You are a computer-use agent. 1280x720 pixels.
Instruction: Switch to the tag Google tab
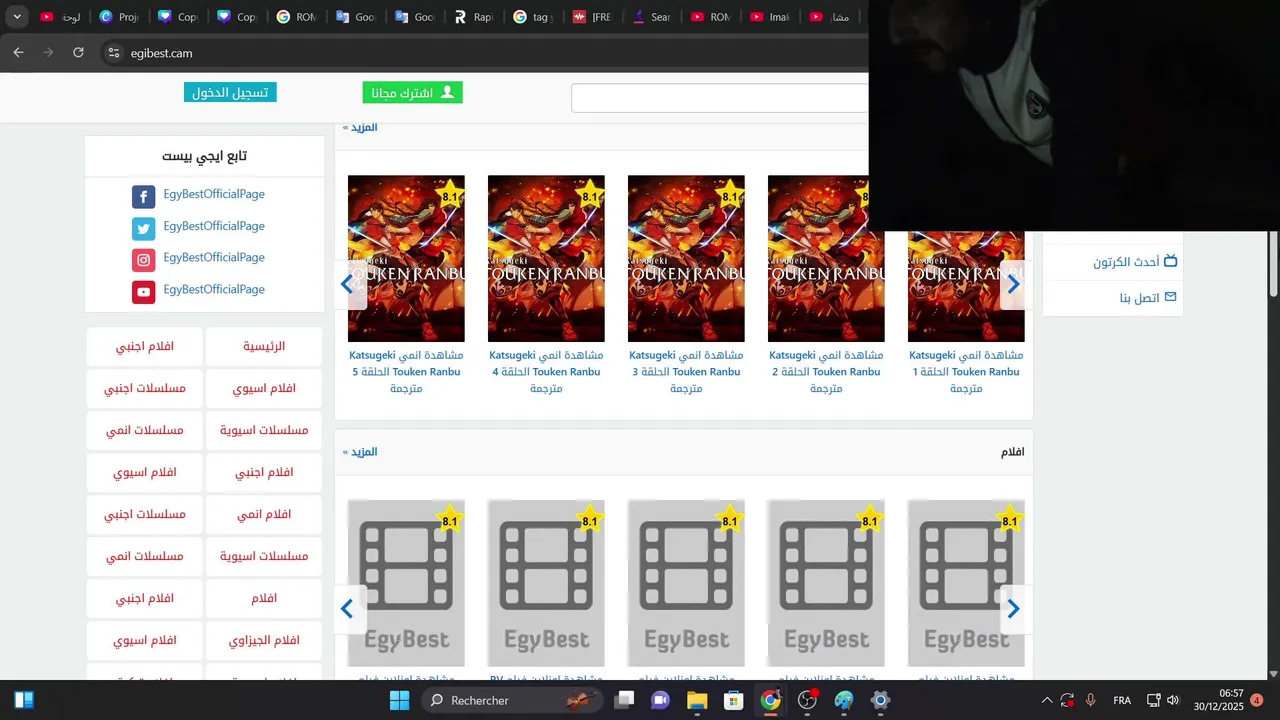pyautogui.click(x=532, y=17)
